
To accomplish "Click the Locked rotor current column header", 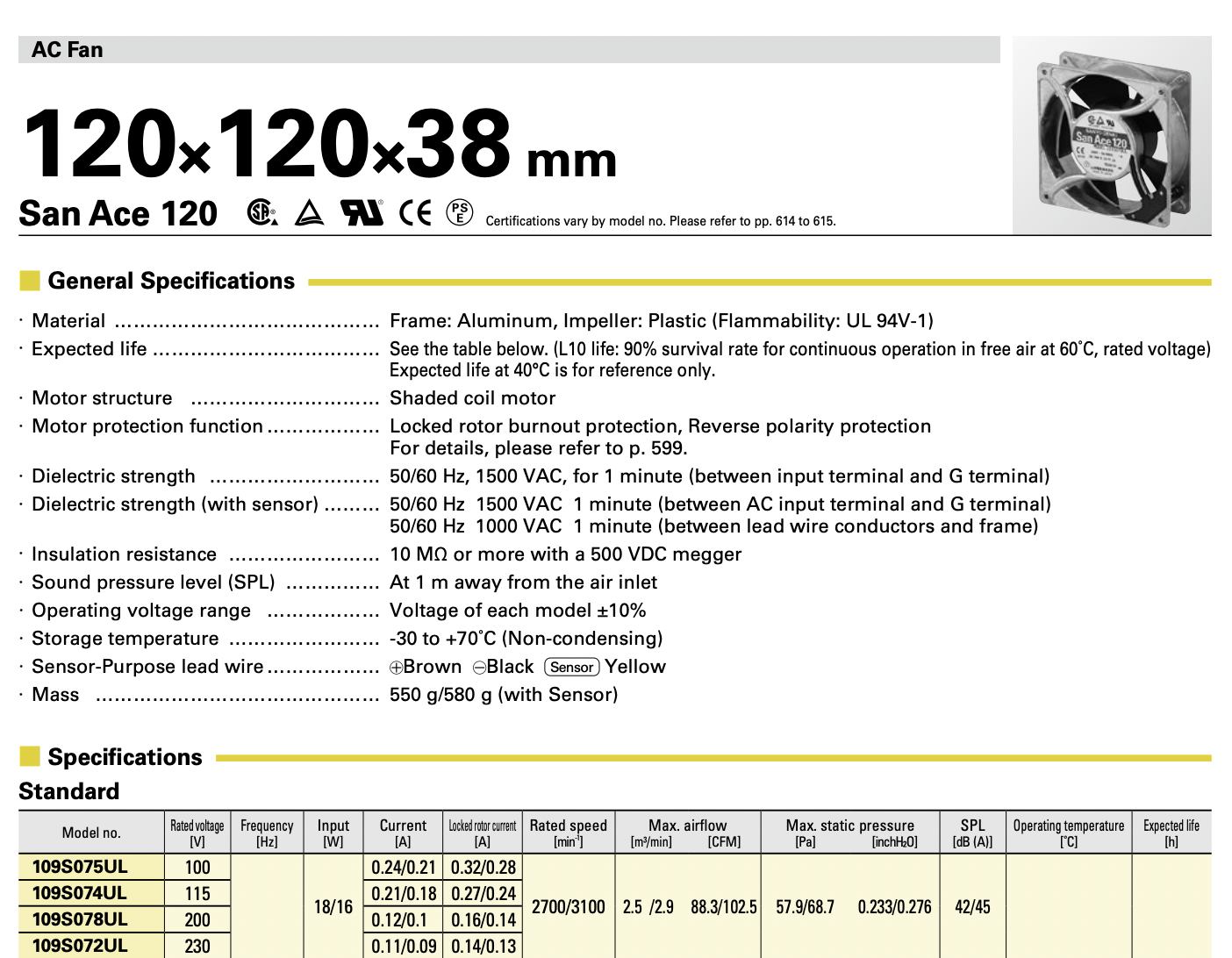I will 483,833.
